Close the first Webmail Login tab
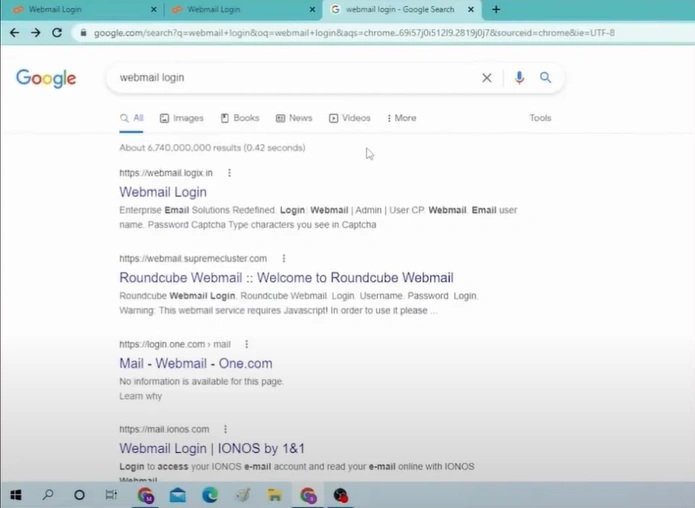Image resolution: width=695 pixels, height=508 pixels. (153, 9)
